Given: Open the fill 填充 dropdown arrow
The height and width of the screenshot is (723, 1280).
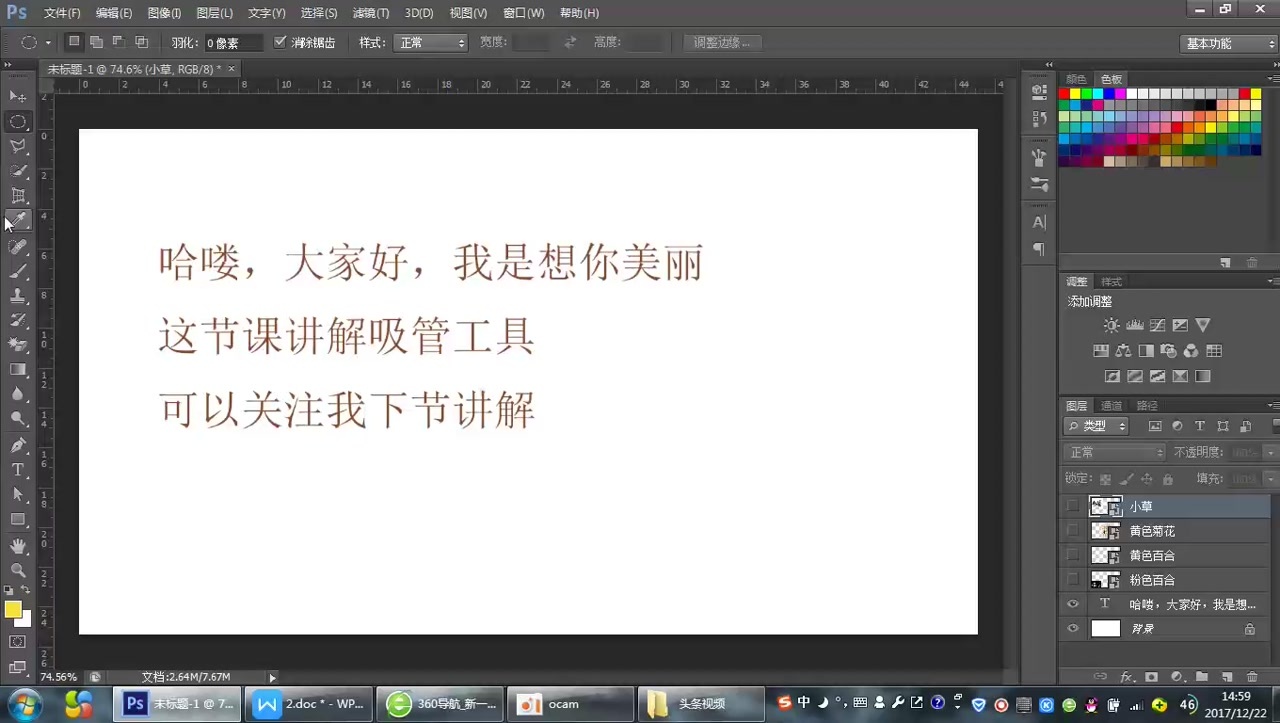Looking at the screenshot, I should pos(1271,479).
